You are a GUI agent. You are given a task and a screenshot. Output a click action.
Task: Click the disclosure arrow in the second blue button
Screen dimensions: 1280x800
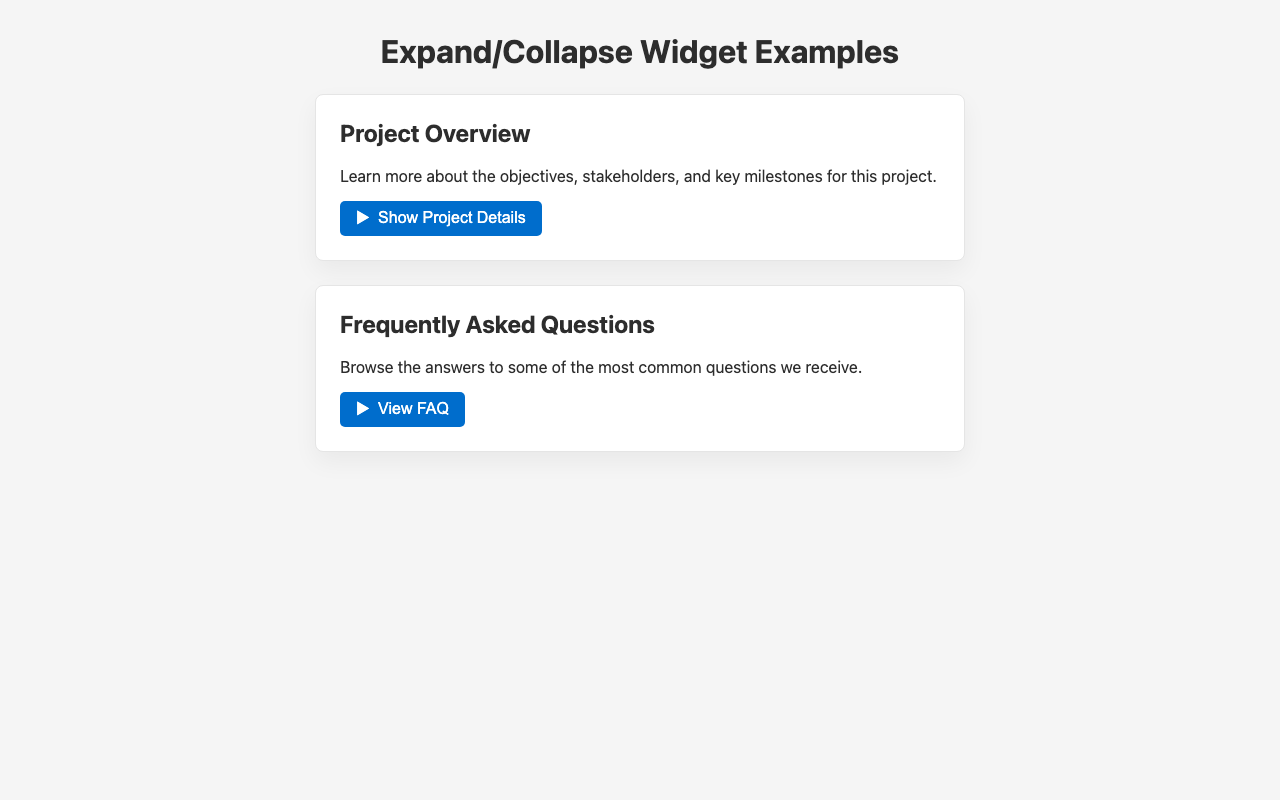click(x=362, y=409)
